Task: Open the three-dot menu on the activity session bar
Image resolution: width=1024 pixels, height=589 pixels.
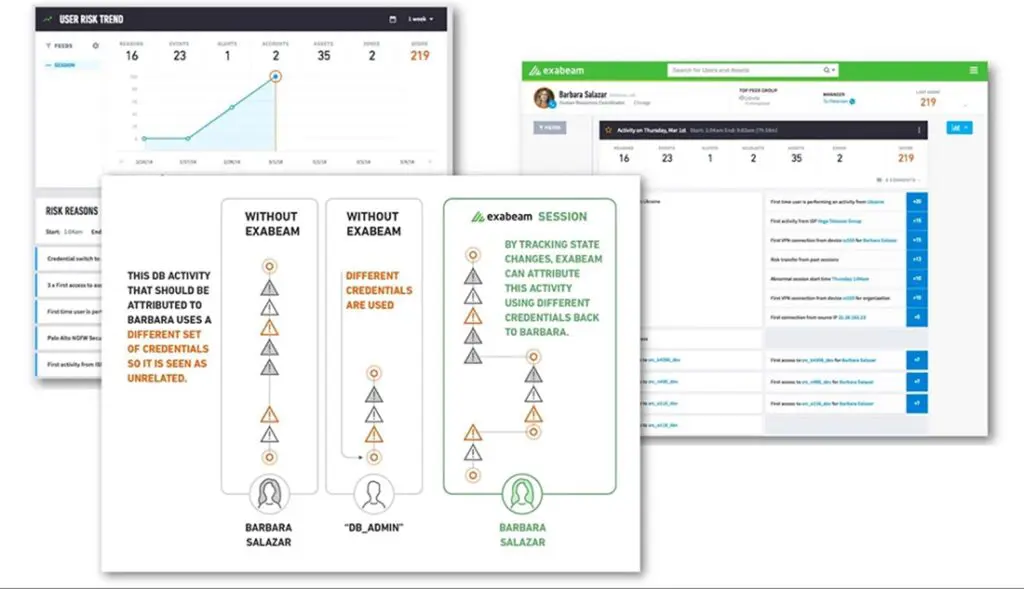Action: point(919,128)
